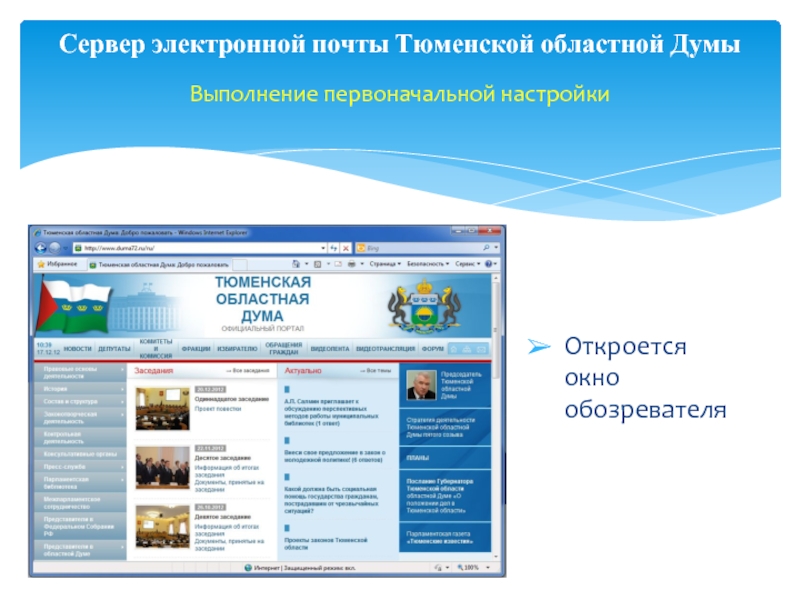
Task: Open the address bar history dropdown
Action: click(x=323, y=248)
